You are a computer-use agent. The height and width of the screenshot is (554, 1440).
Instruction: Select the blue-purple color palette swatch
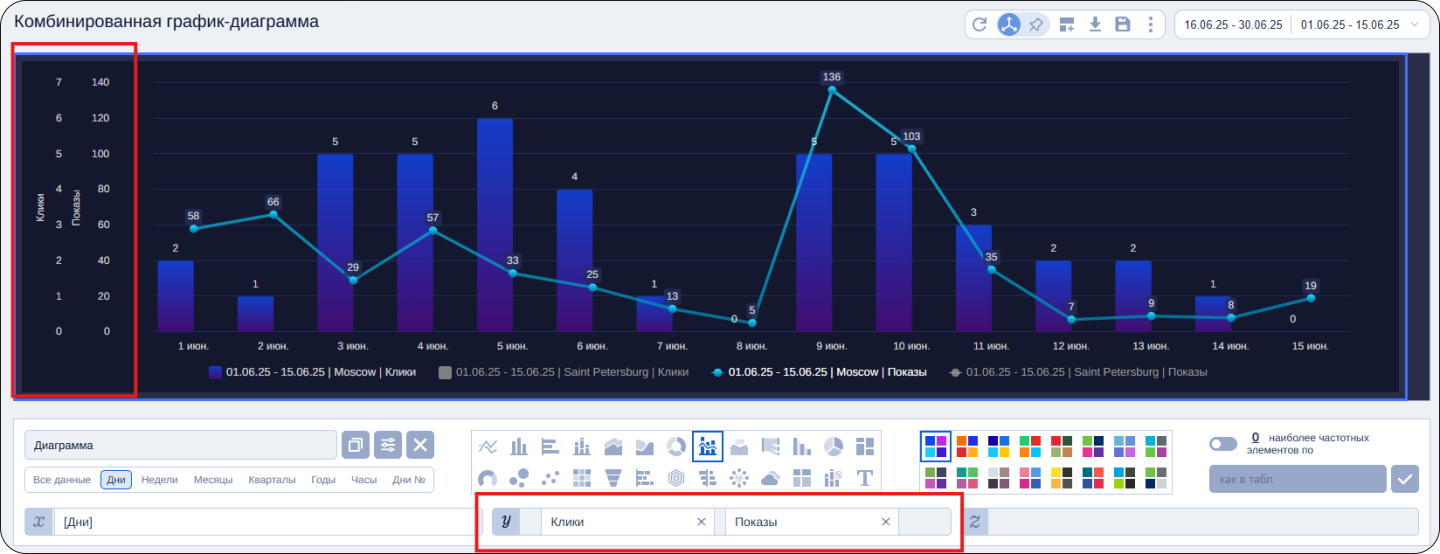pyautogui.click(x=936, y=446)
